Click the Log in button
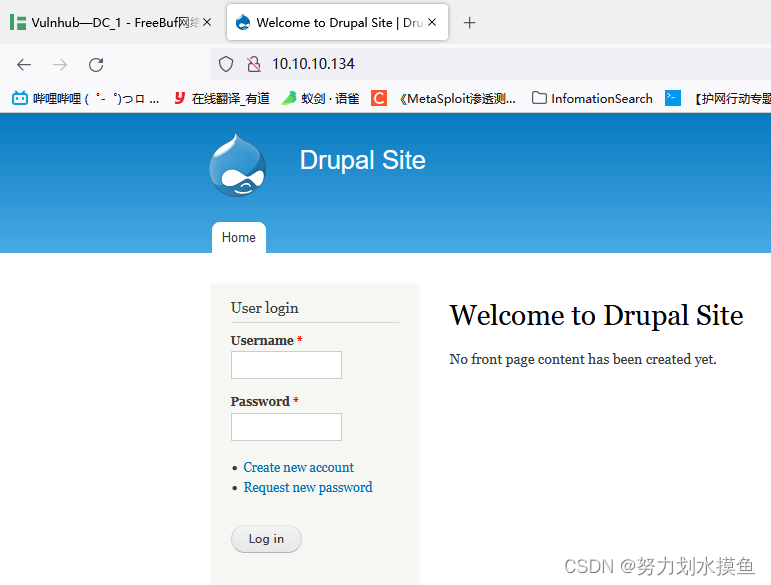The height and width of the screenshot is (585, 771). pos(266,539)
